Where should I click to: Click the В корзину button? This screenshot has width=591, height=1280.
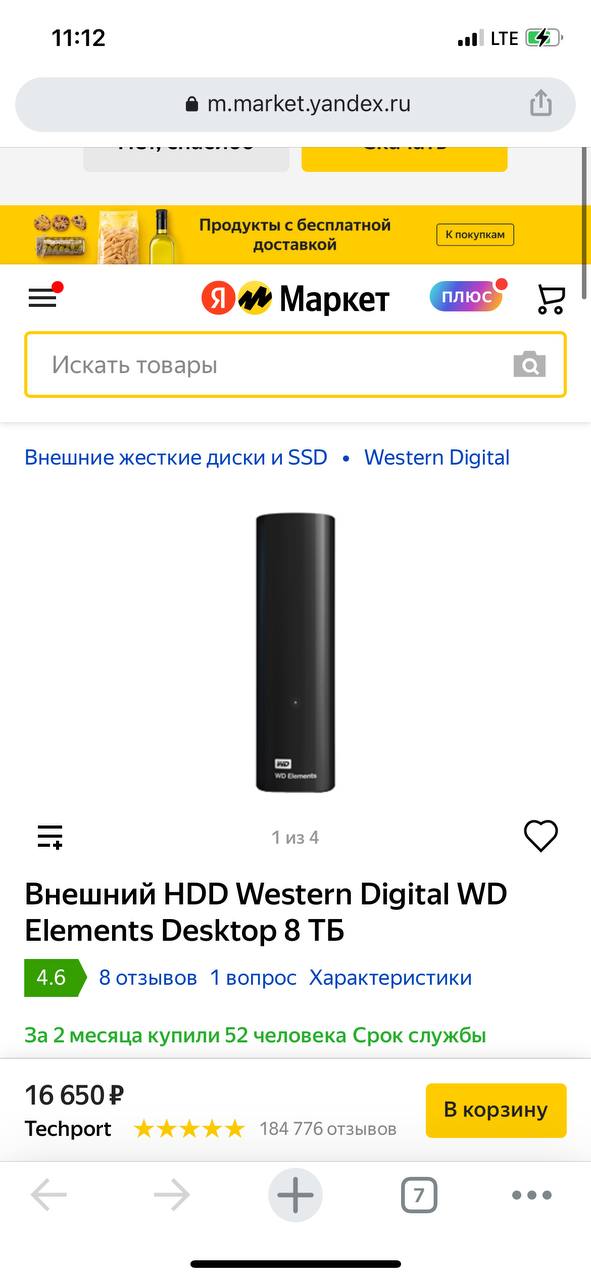(x=496, y=1110)
